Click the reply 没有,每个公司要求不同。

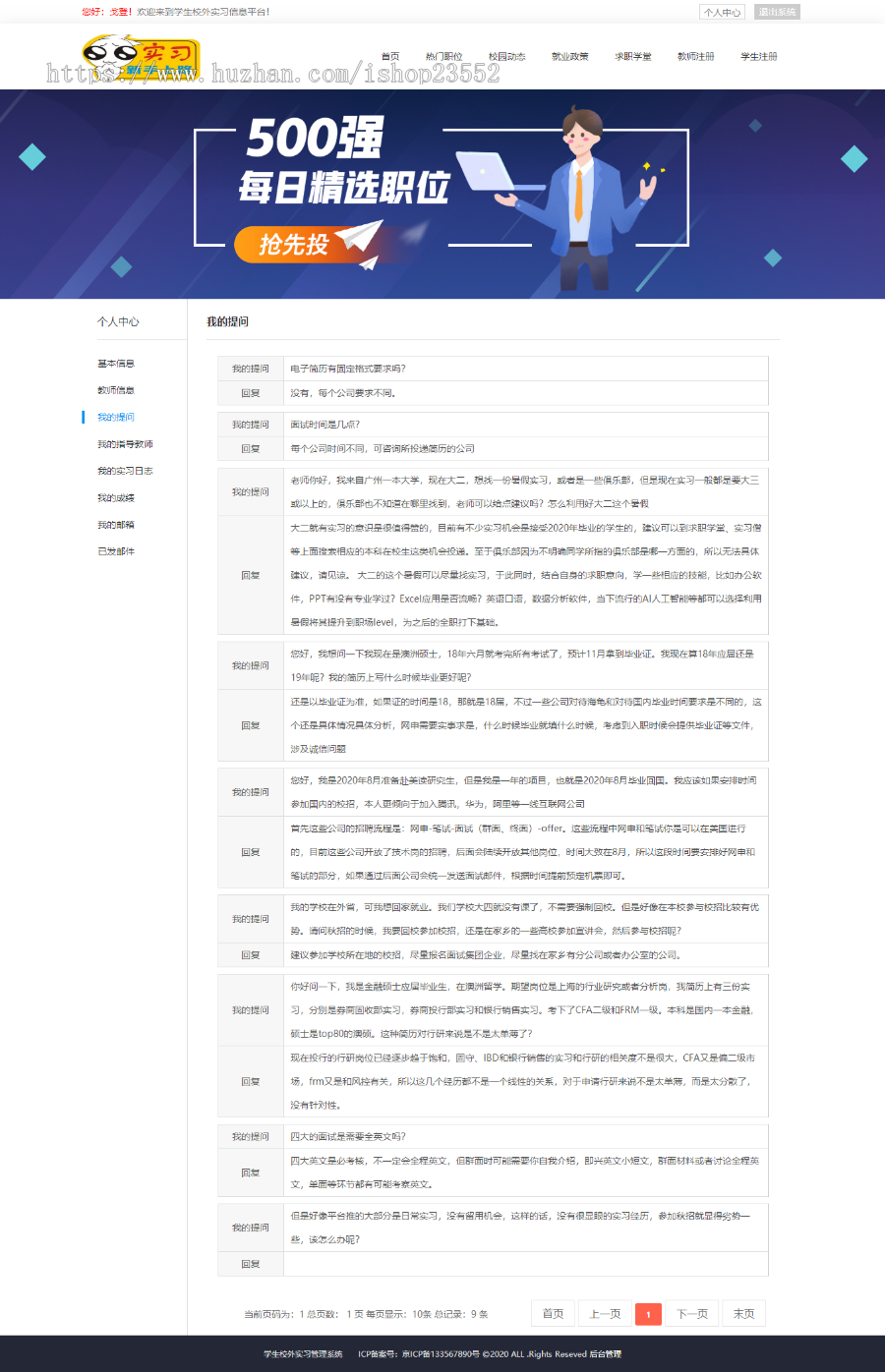[344, 393]
